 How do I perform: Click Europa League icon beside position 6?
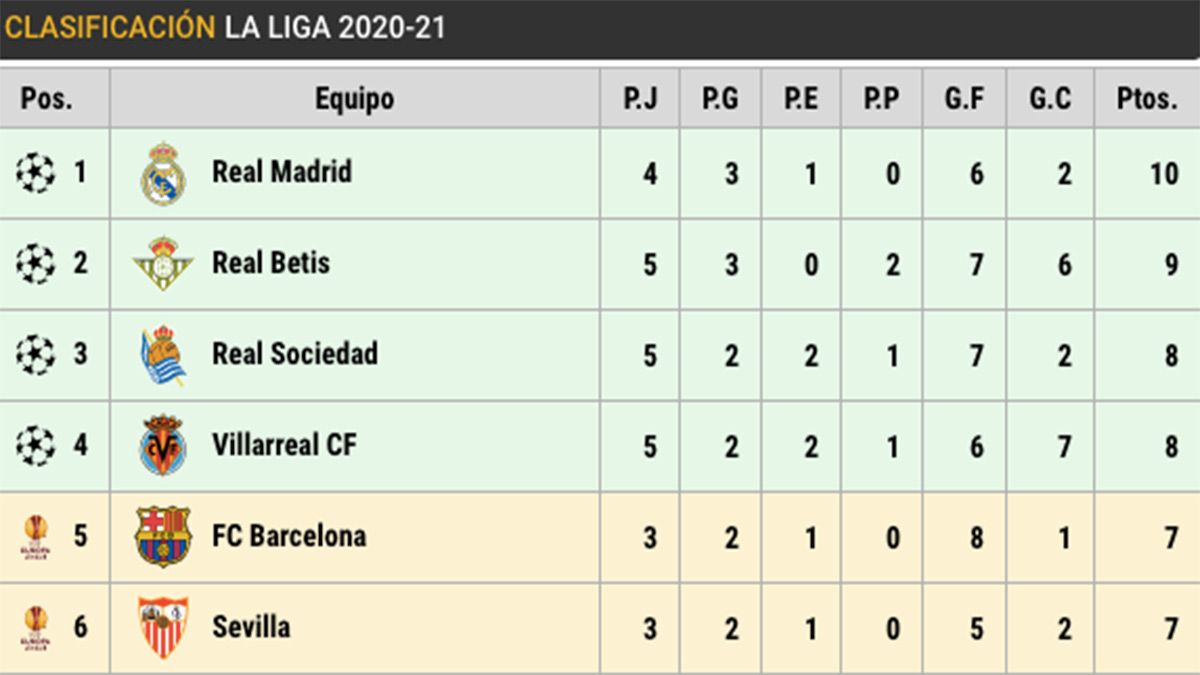tap(35, 627)
